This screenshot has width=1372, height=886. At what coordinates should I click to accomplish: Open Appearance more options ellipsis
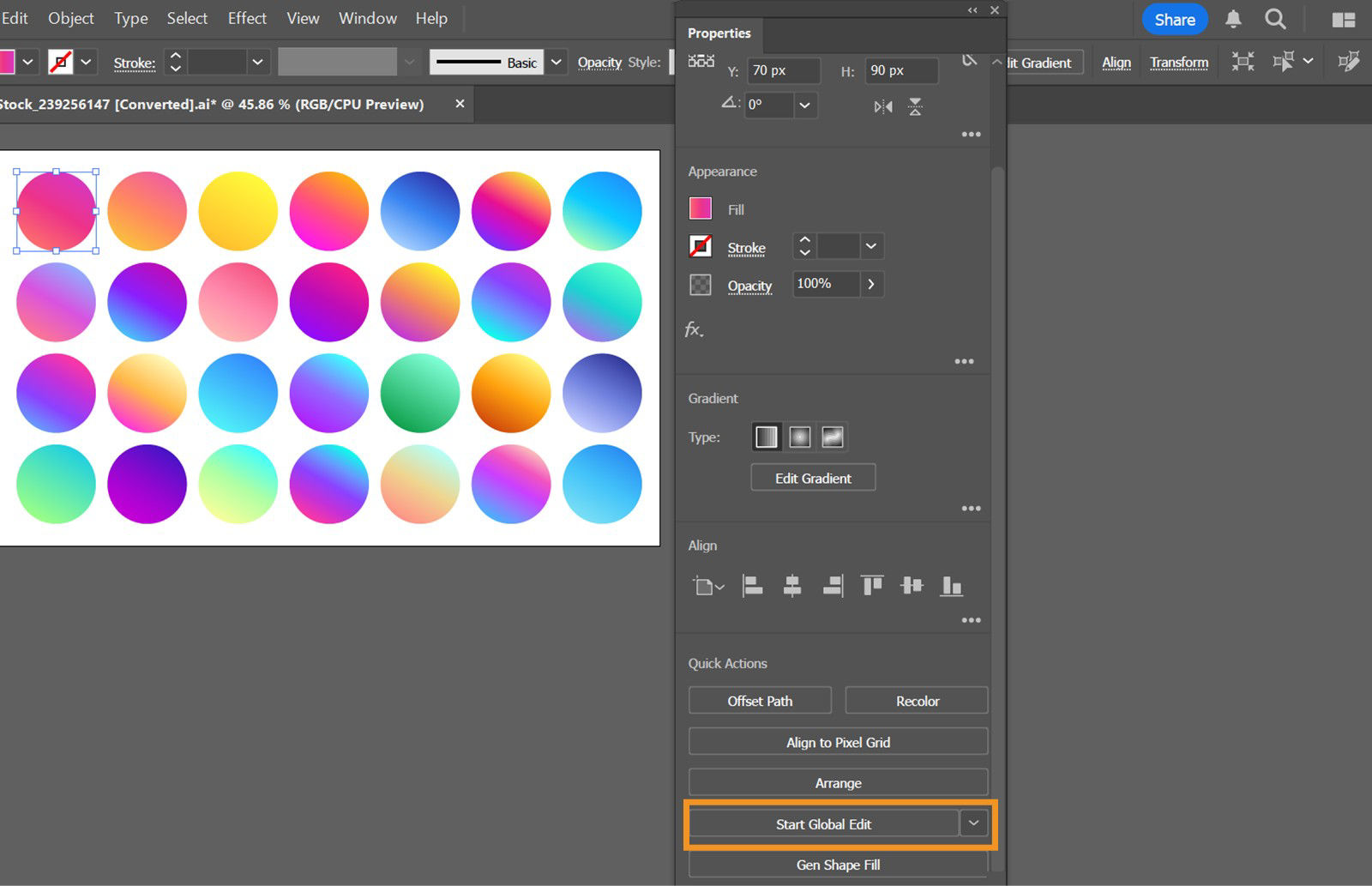964,361
